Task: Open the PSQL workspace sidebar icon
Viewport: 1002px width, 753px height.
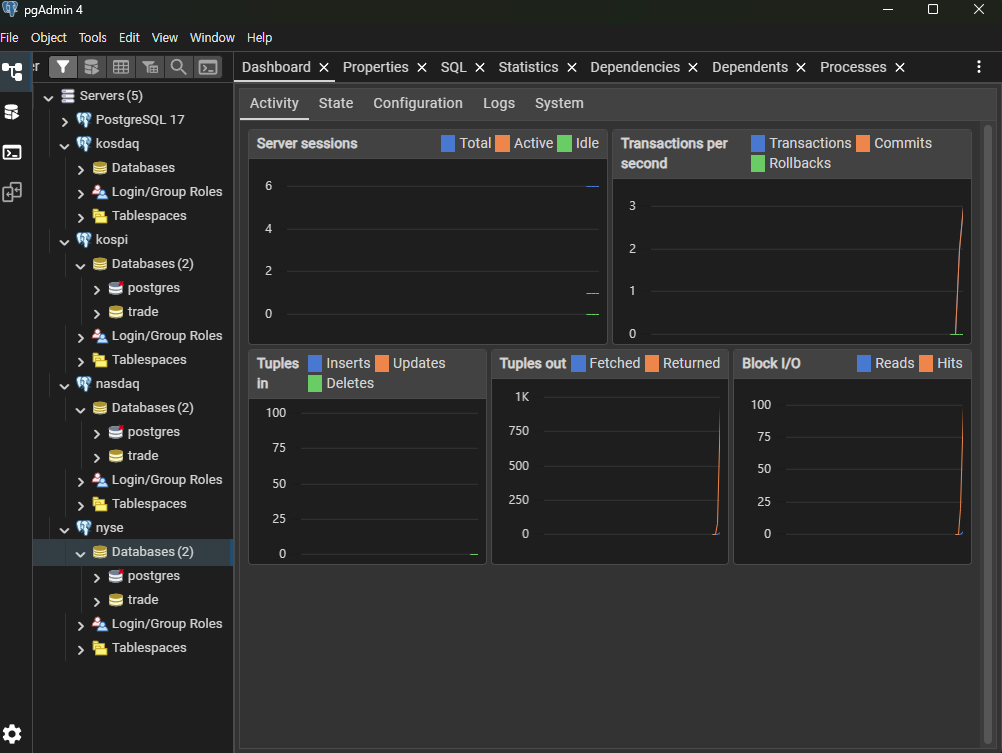Action: click(x=12, y=152)
